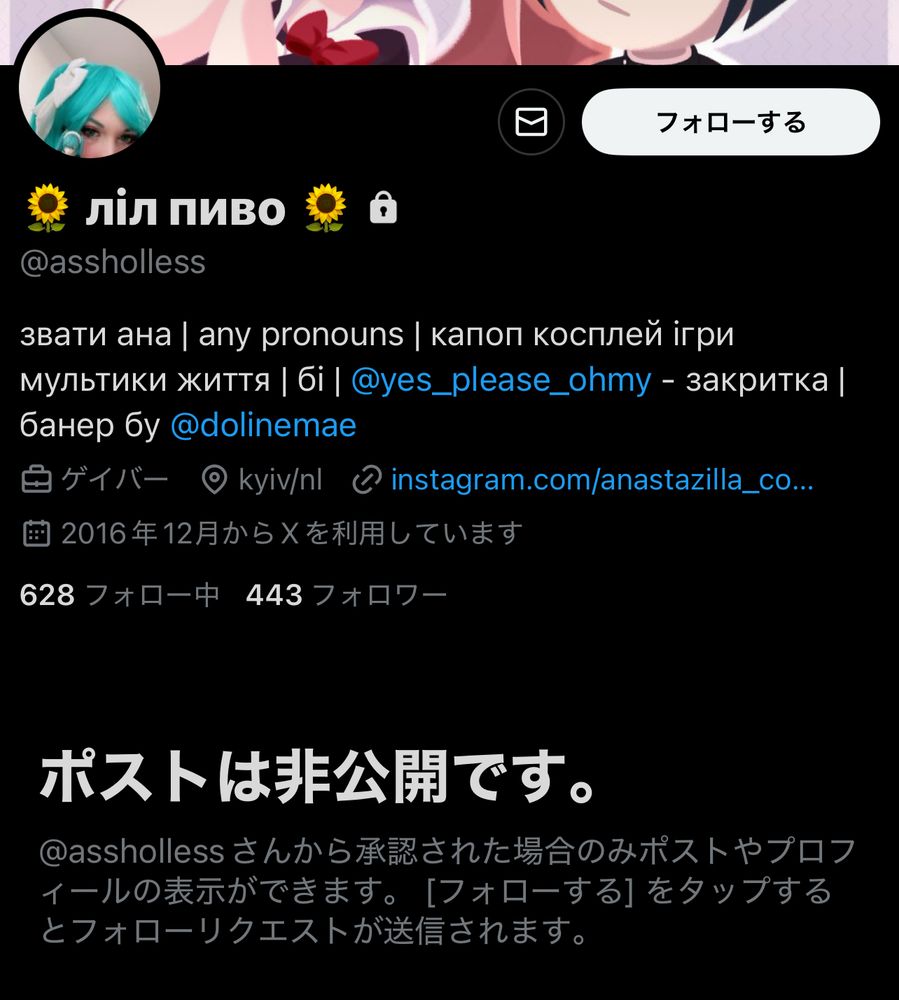Viewport: 899px width, 1000px height.
Task: Tap the calendar icon beside join date
Action: click(36, 533)
